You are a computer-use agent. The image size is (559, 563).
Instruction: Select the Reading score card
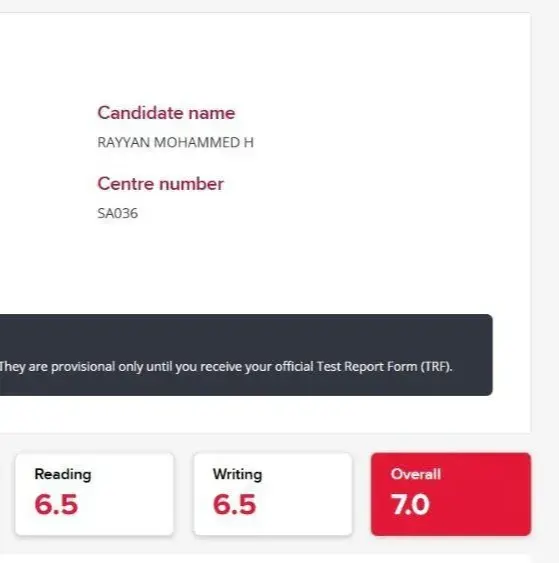(x=94, y=494)
